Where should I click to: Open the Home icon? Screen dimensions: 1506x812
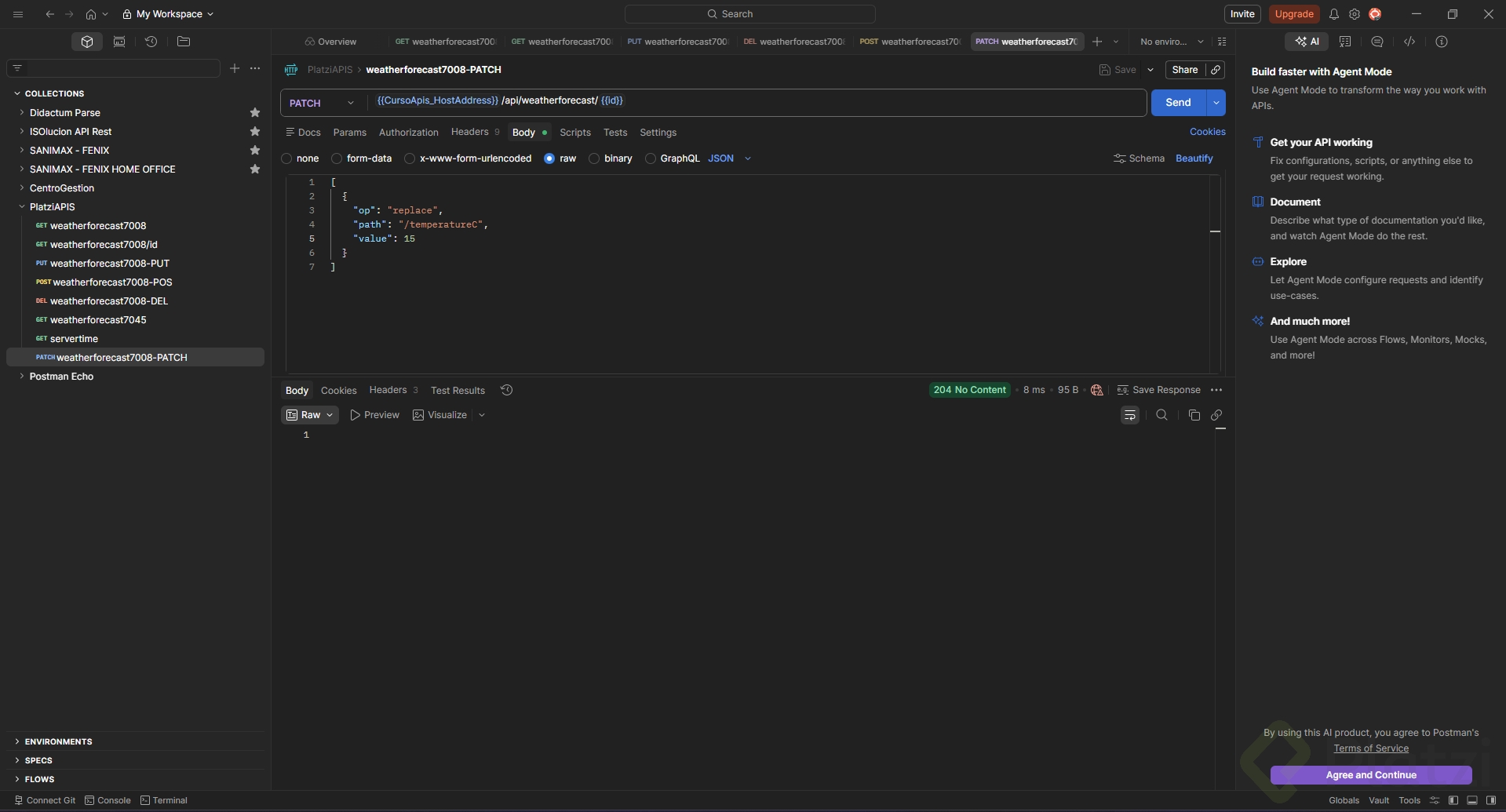pyautogui.click(x=91, y=14)
